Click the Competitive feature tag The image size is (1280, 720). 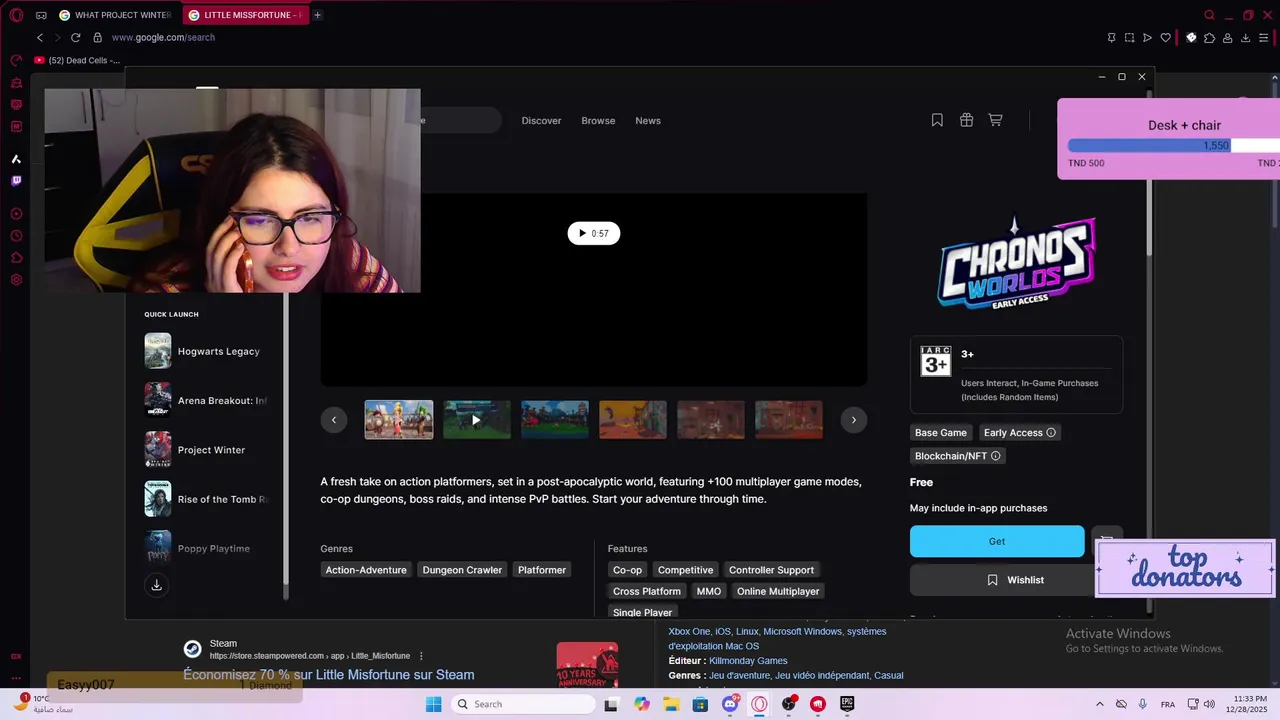[685, 570]
